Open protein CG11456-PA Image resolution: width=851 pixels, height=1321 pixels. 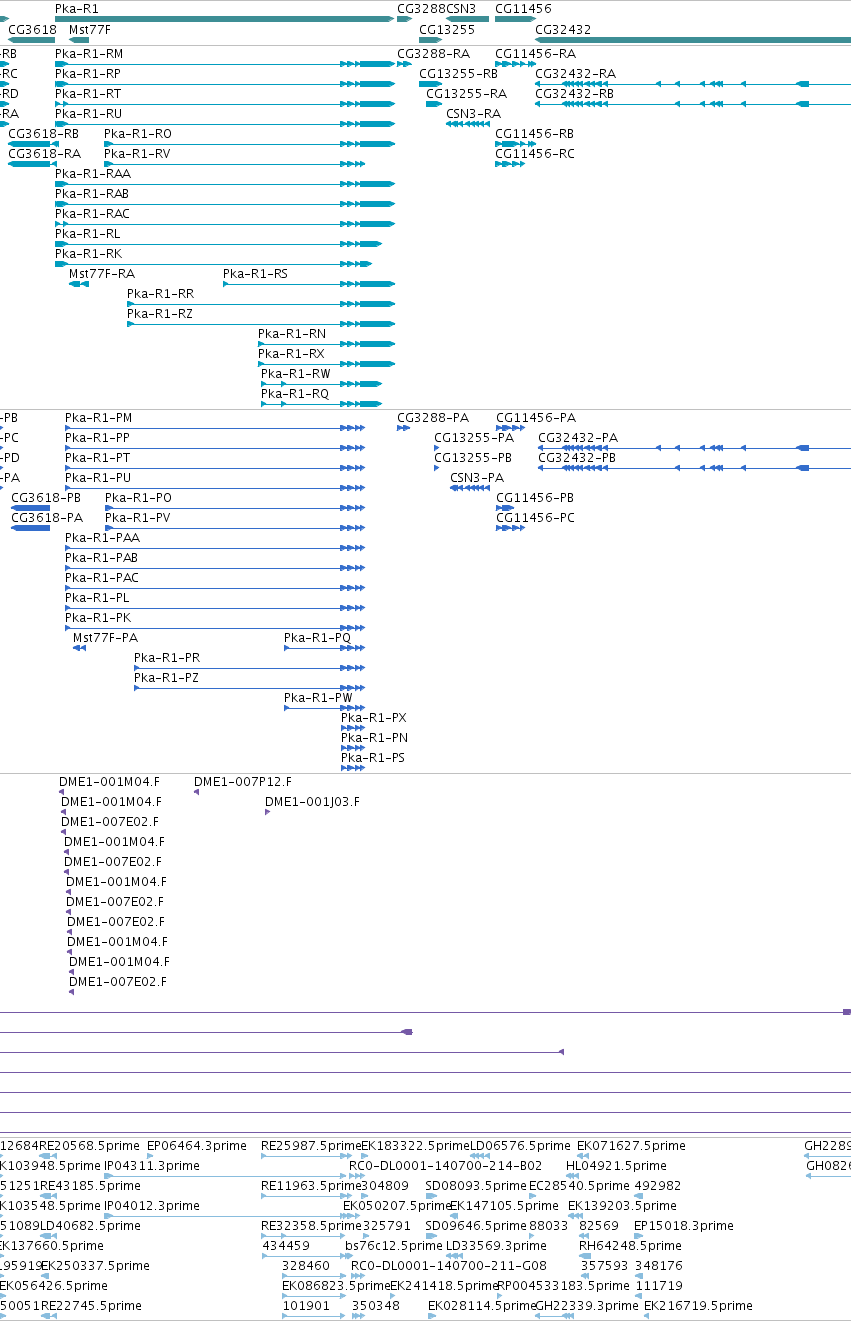536,418
